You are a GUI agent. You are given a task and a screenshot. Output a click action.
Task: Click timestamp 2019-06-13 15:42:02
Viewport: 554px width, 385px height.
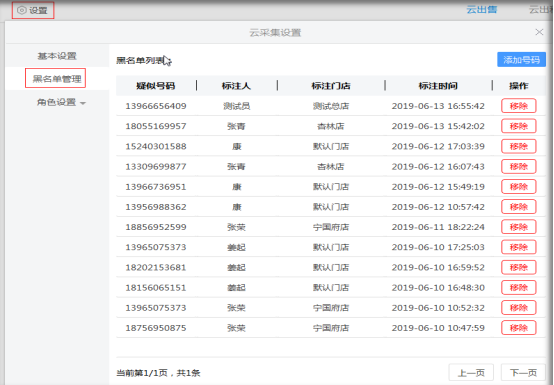(438, 126)
